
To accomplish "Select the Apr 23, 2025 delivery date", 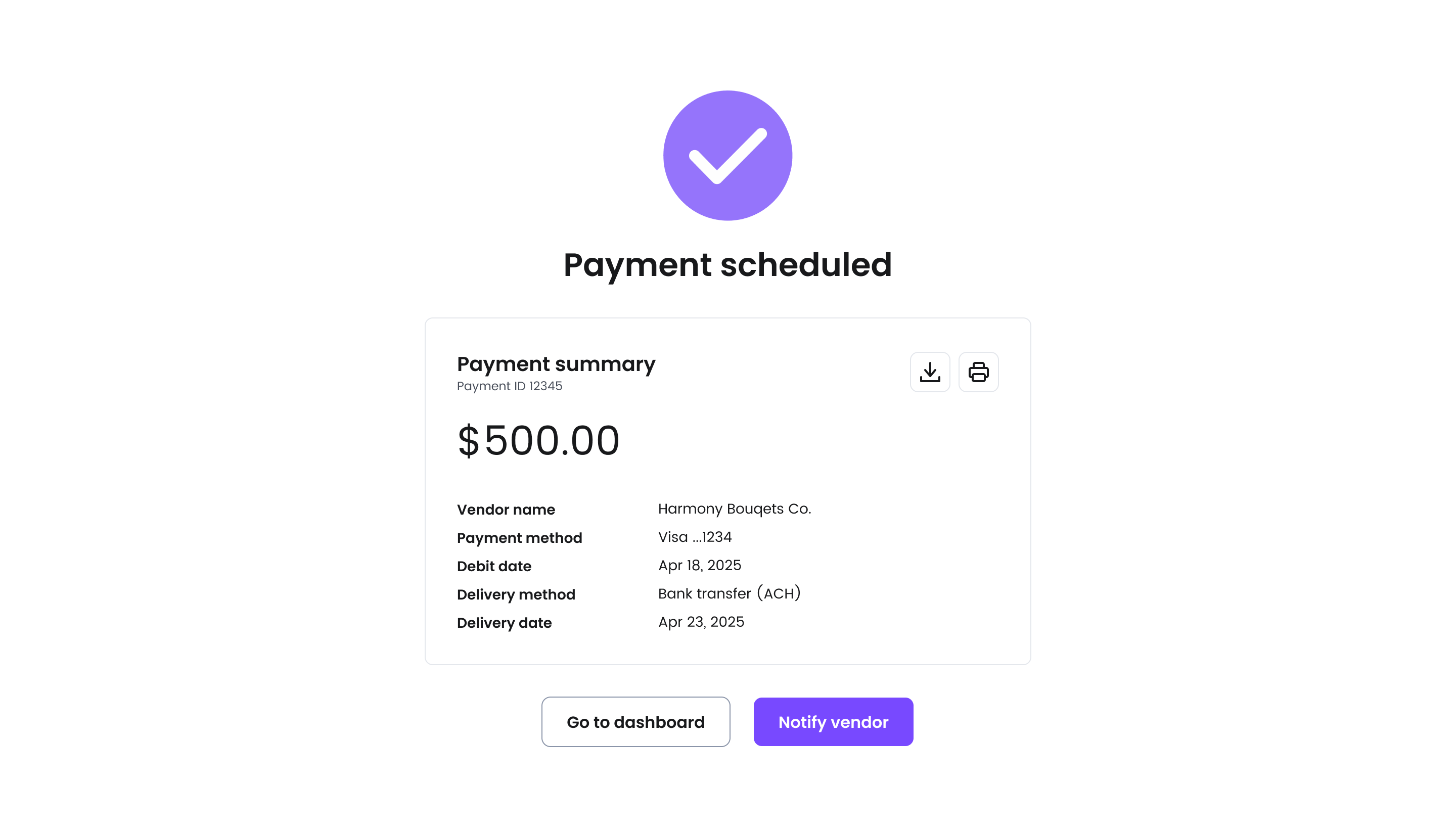I will 701,622.
